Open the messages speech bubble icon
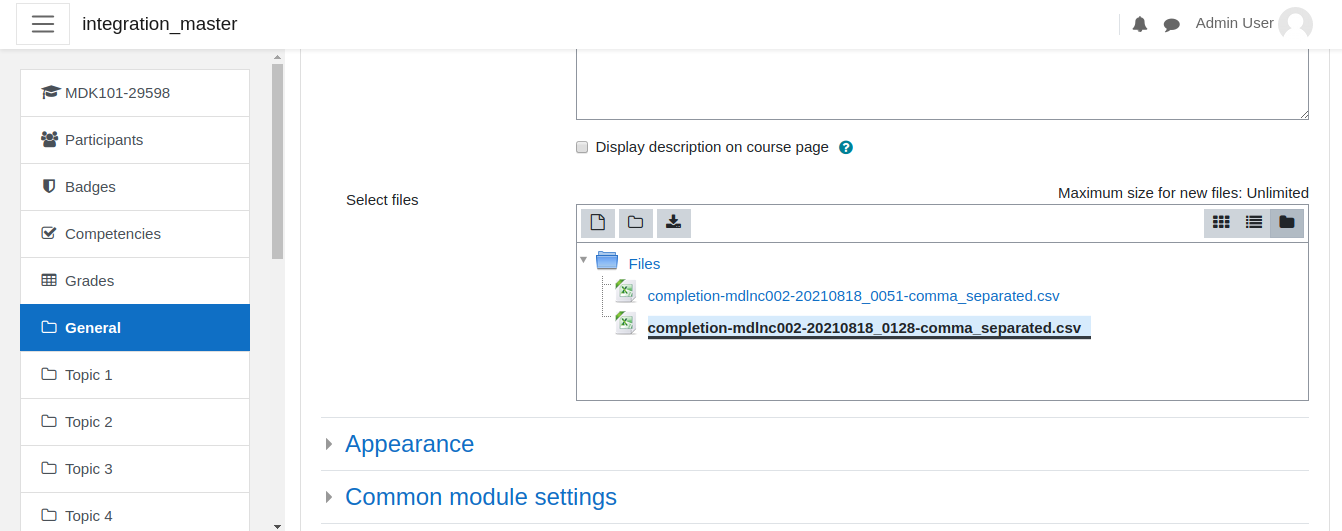 (x=1172, y=24)
